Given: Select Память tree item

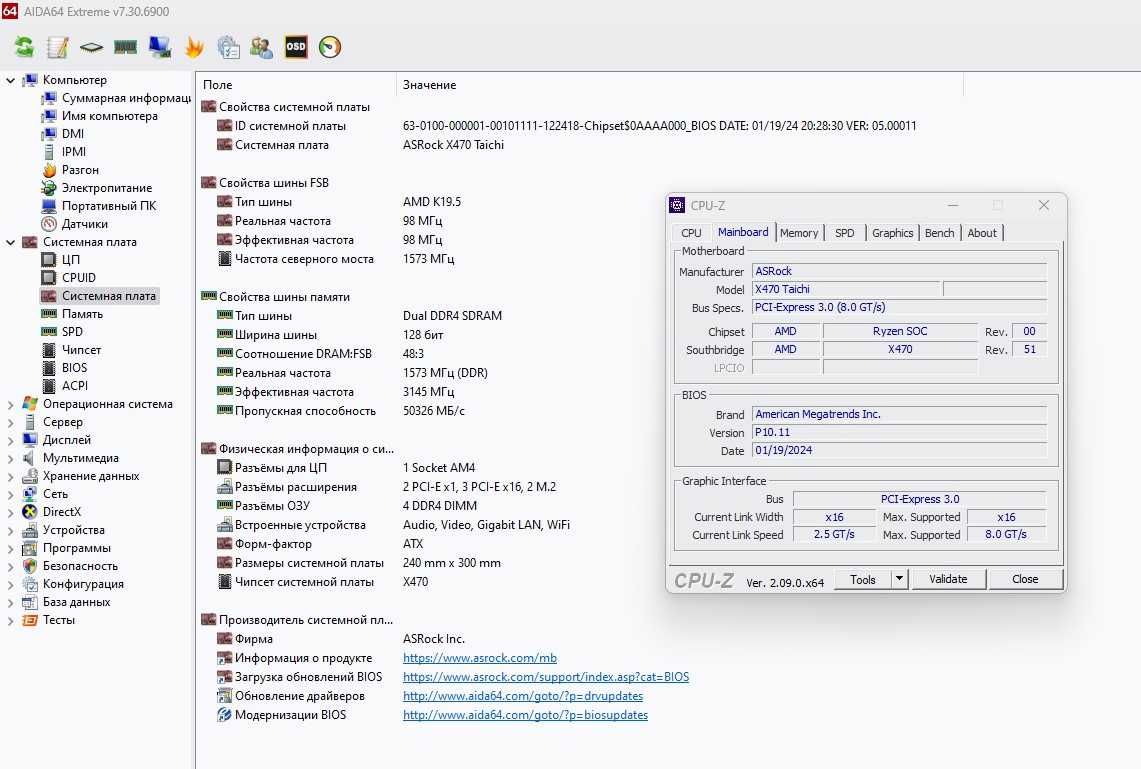Looking at the screenshot, I should (x=82, y=314).
